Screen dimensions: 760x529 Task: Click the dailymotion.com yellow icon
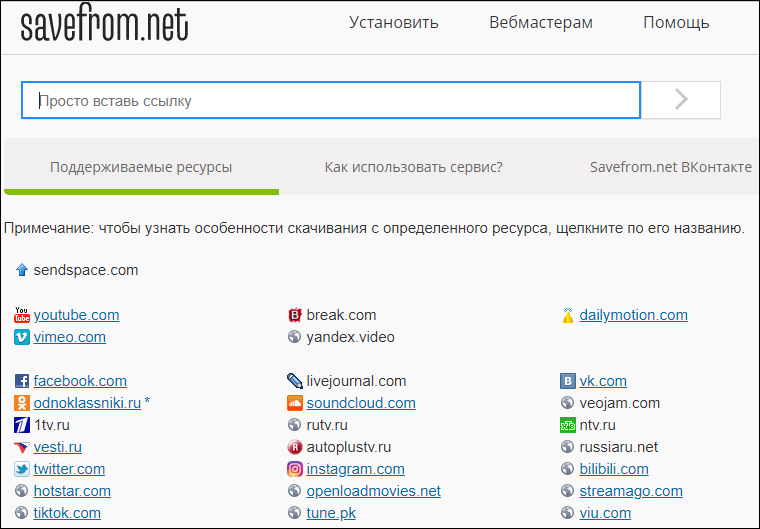[x=568, y=315]
